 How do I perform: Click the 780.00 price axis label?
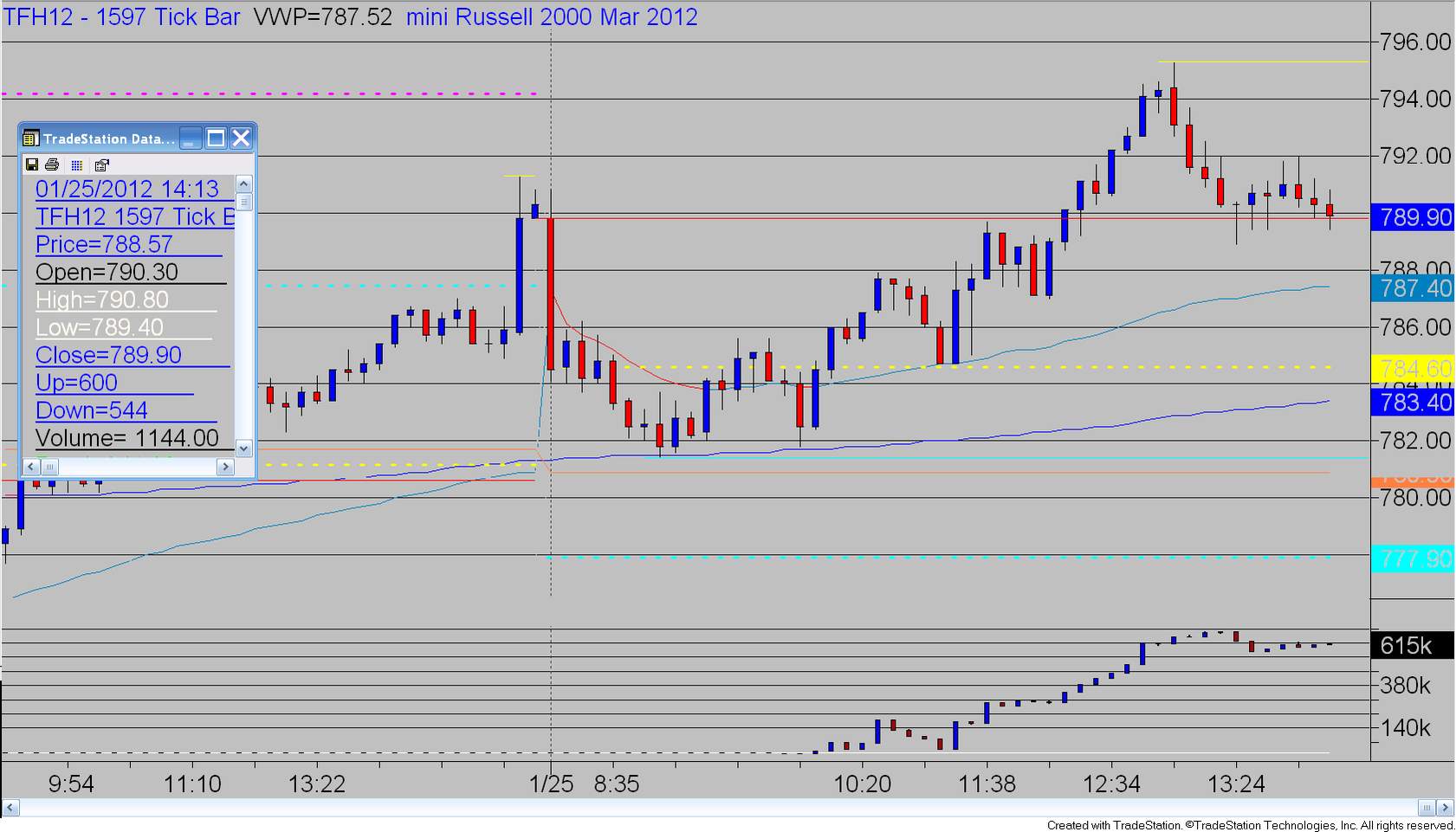(x=1415, y=497)
